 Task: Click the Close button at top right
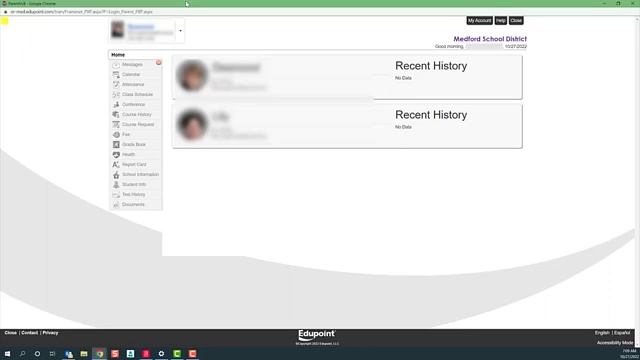coord(516,20)
